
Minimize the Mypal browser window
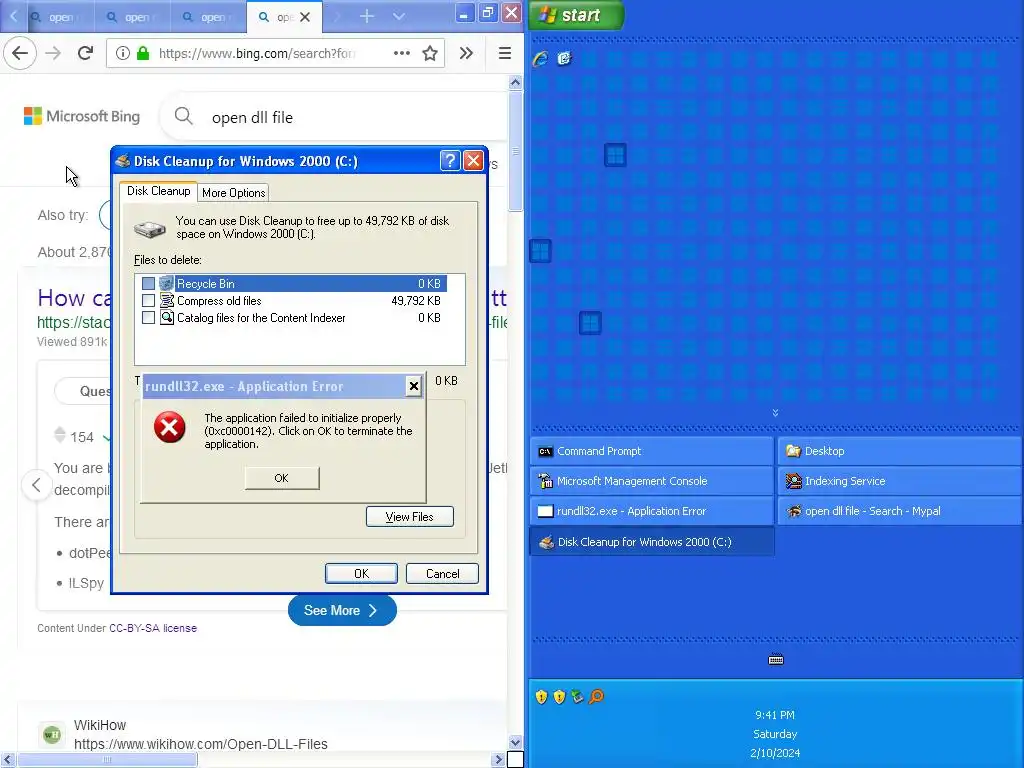[x=464, y=14]
